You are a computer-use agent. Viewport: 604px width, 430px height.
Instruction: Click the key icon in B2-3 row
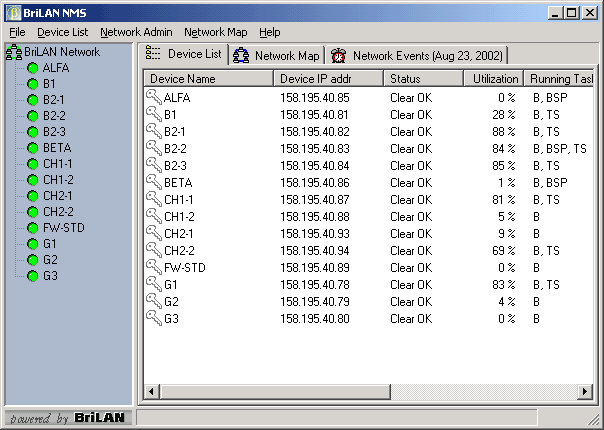click(x=154, y=165)
